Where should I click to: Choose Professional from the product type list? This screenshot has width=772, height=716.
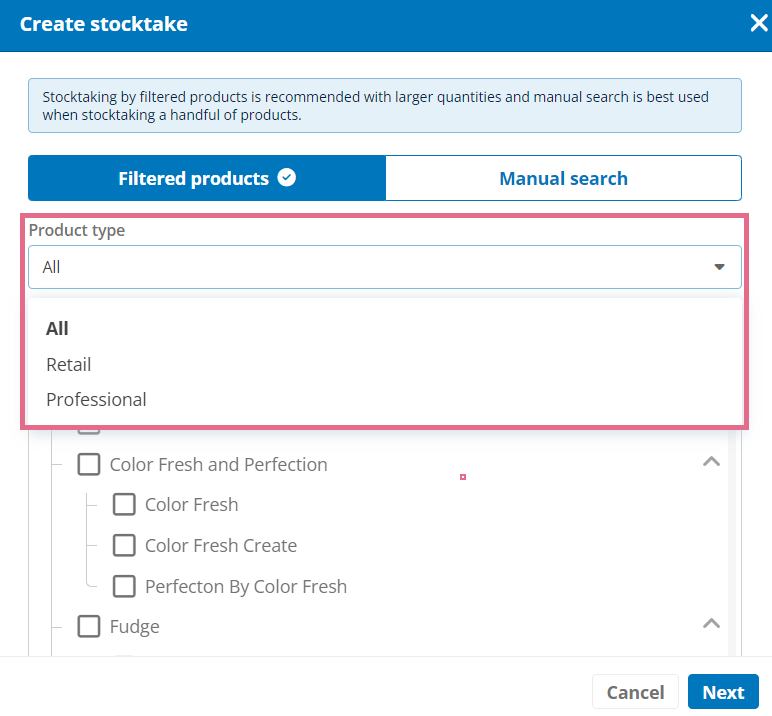click(96, 400)
